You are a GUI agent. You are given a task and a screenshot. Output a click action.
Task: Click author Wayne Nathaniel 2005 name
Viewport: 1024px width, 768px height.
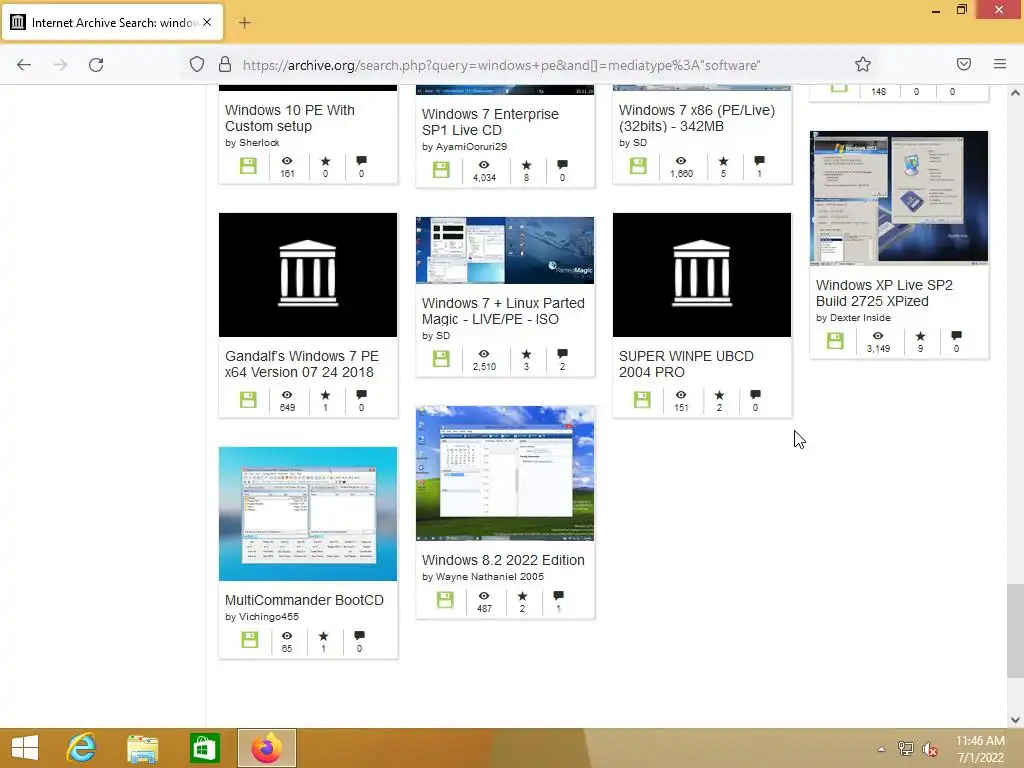tap(489, 577)
